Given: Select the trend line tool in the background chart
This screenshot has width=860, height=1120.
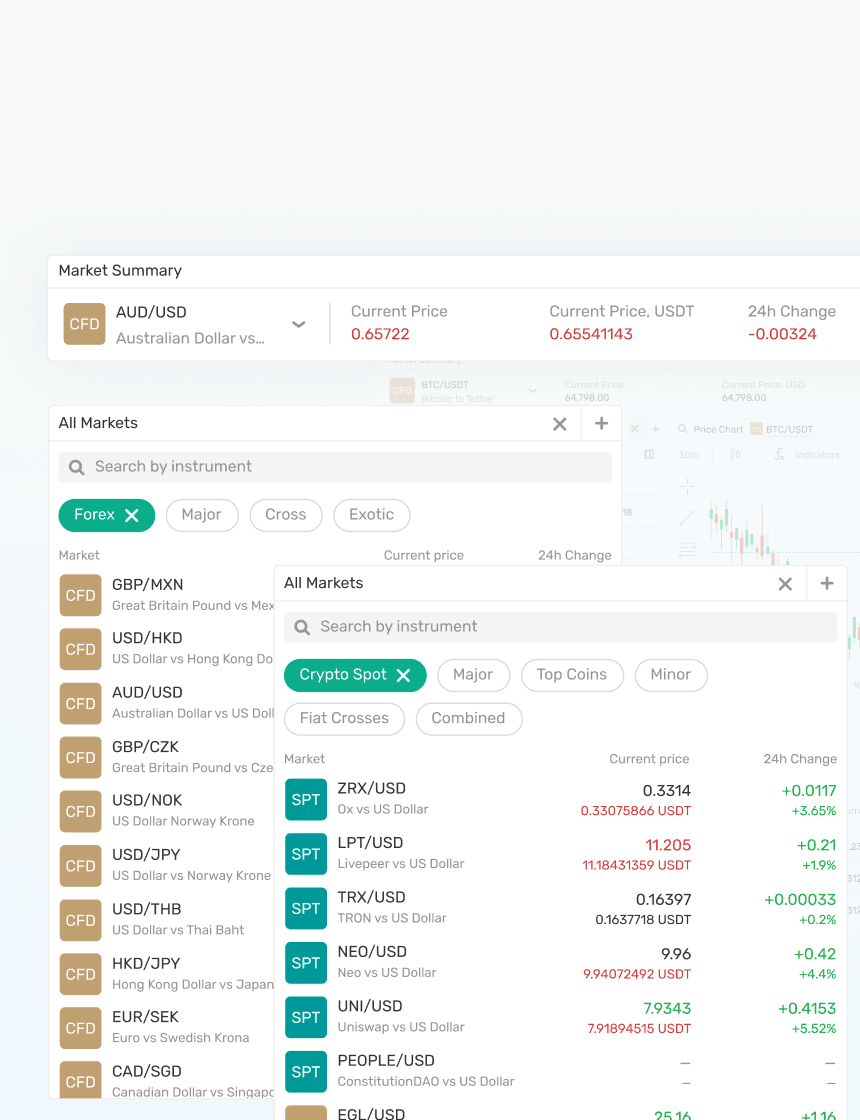Looking at the screenshot, I should click(687, 518).
